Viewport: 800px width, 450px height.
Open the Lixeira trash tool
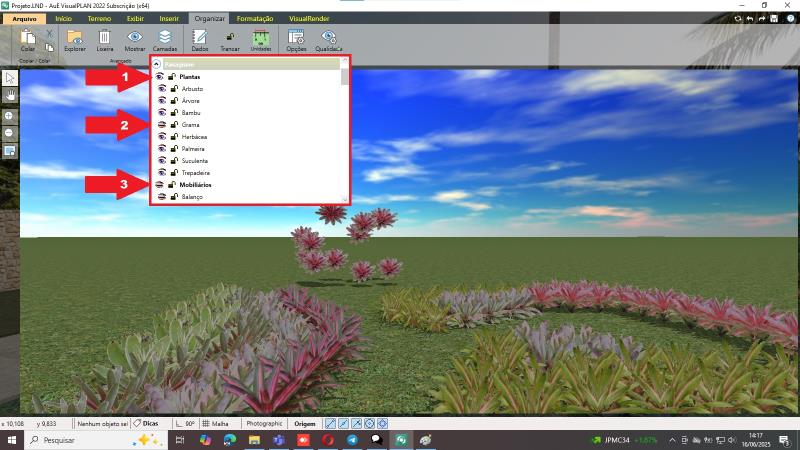pyautogui.click(x=105, y=40)
